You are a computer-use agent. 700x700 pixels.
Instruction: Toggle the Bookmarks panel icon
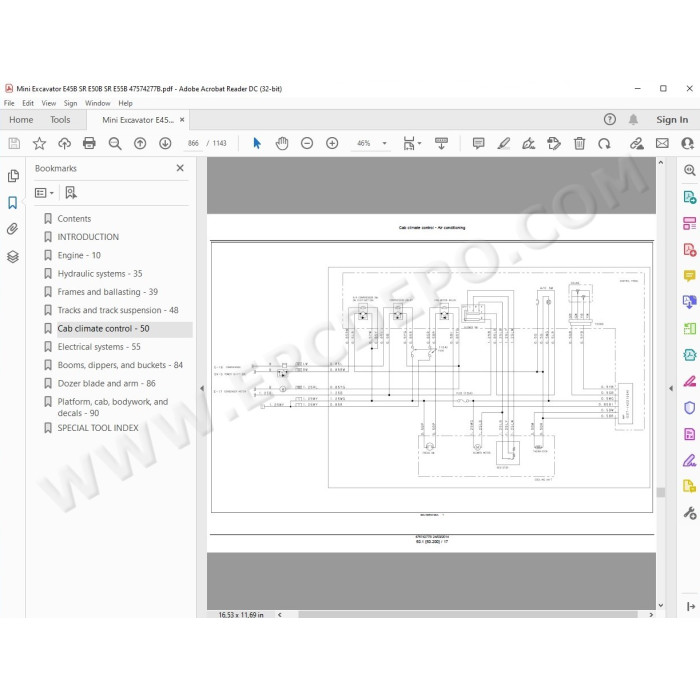(12, 203)
